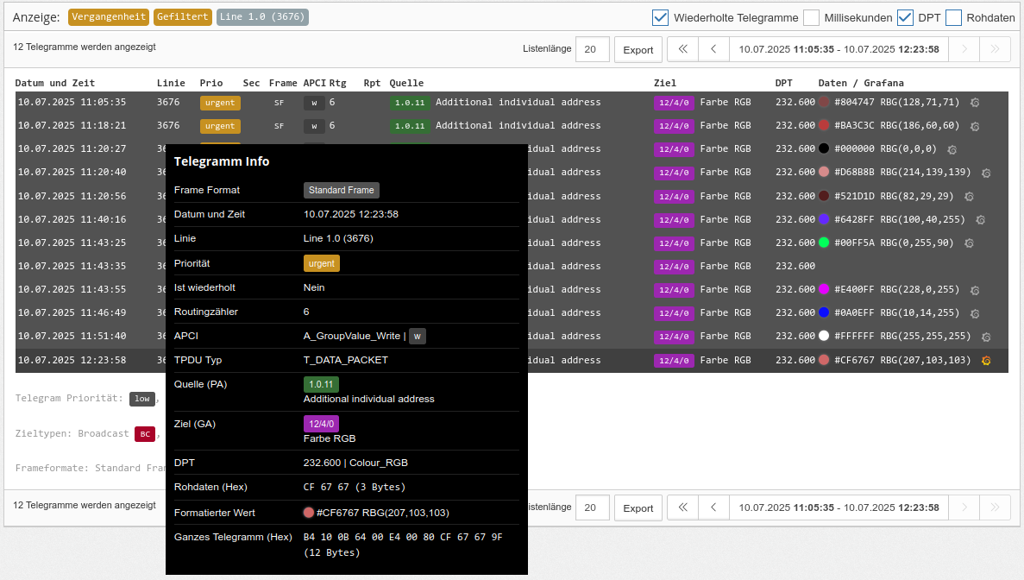
Task: Click the Datum und Zeit column header
Action: (x=55, y=83)
